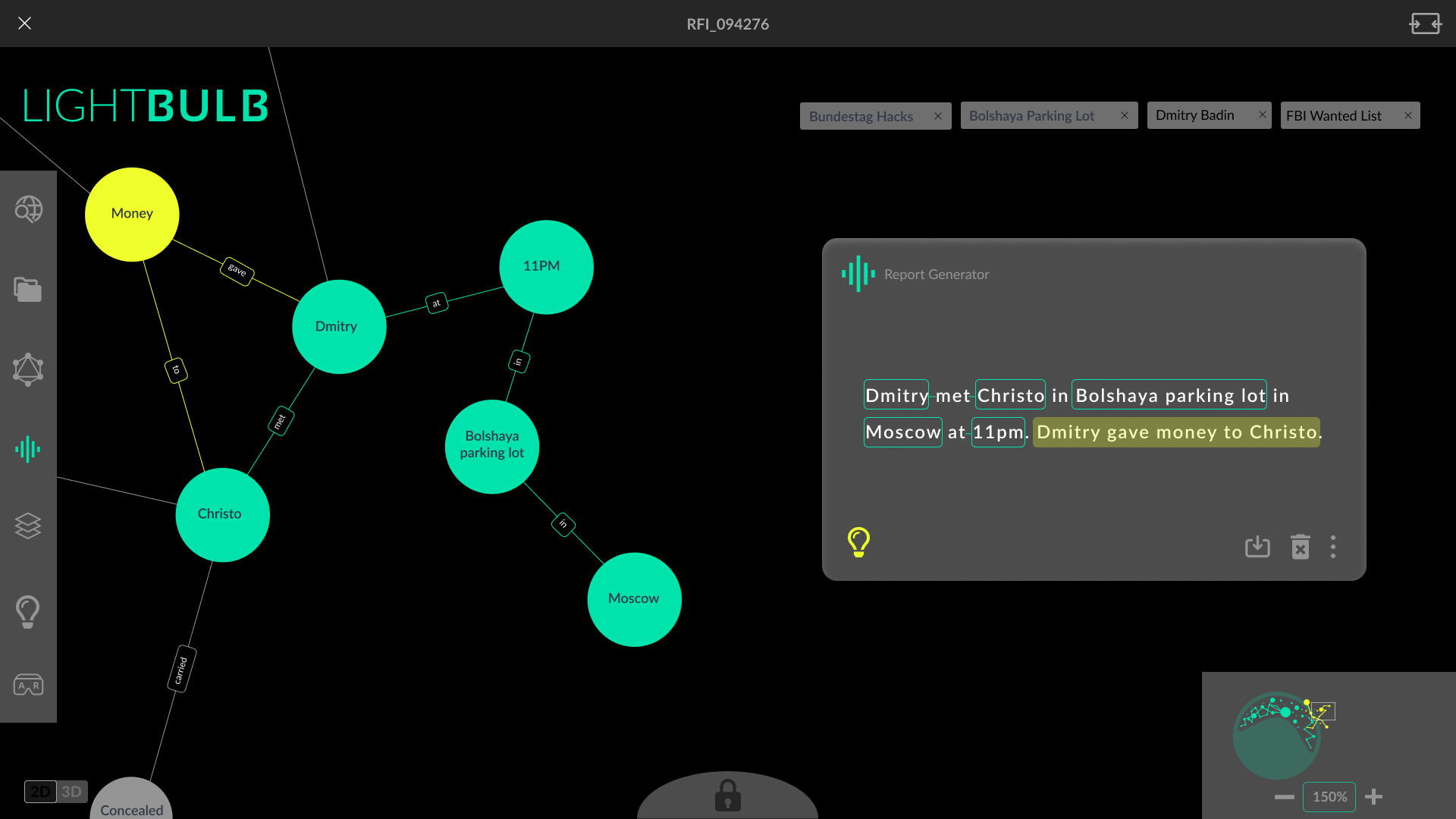Click the yellow lightbulb in report panel
The height and width of the screenshot is (819, 1456).
[858, 542]
